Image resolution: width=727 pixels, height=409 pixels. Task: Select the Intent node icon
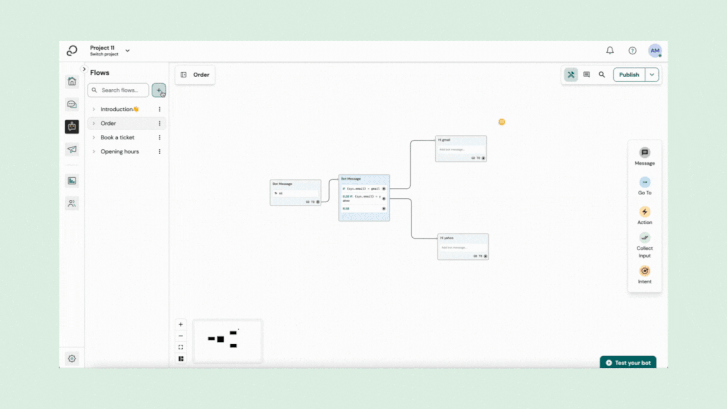point(644,271)
